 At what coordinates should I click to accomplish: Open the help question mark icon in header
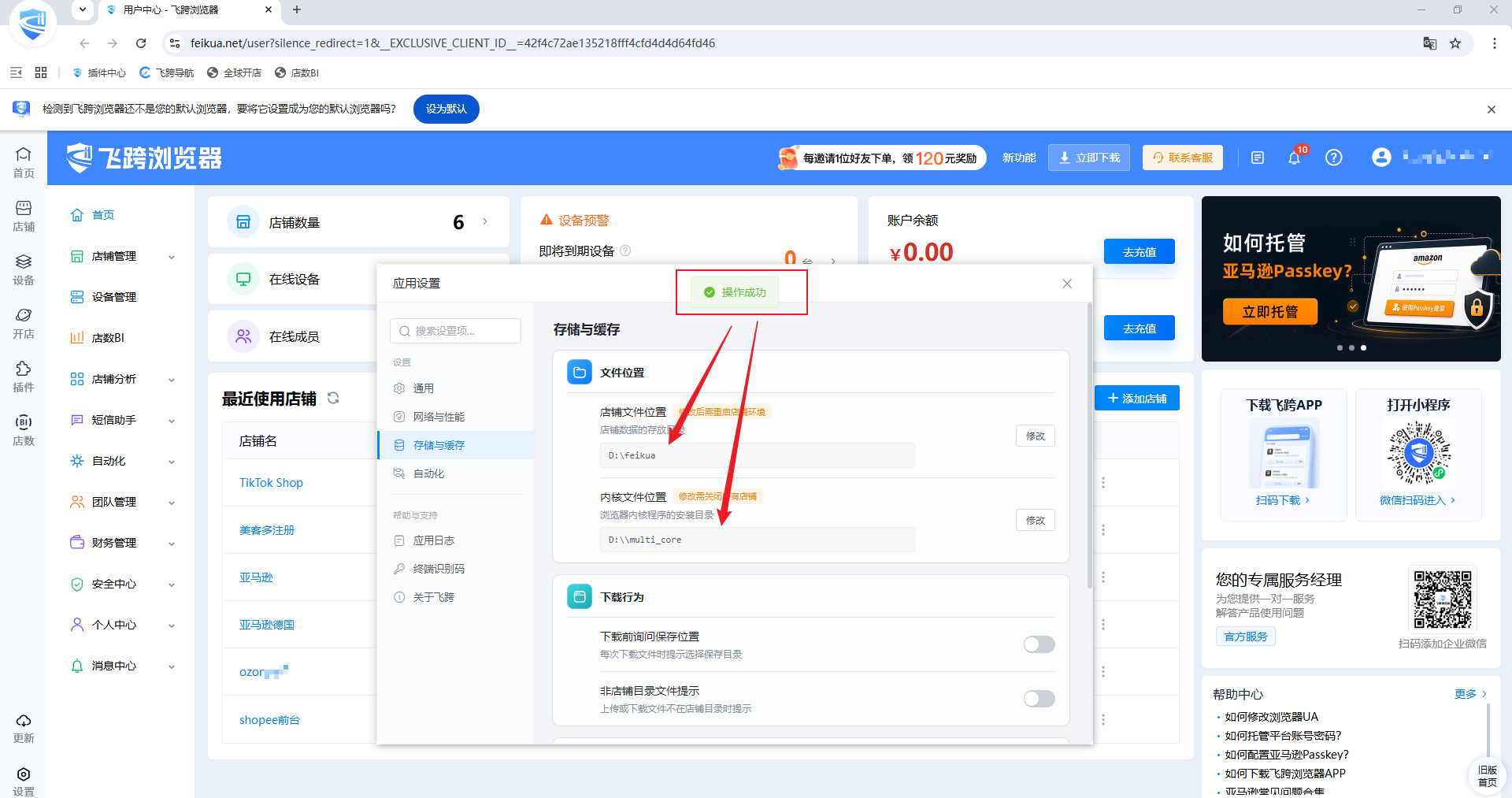(x=1333, y=158)
